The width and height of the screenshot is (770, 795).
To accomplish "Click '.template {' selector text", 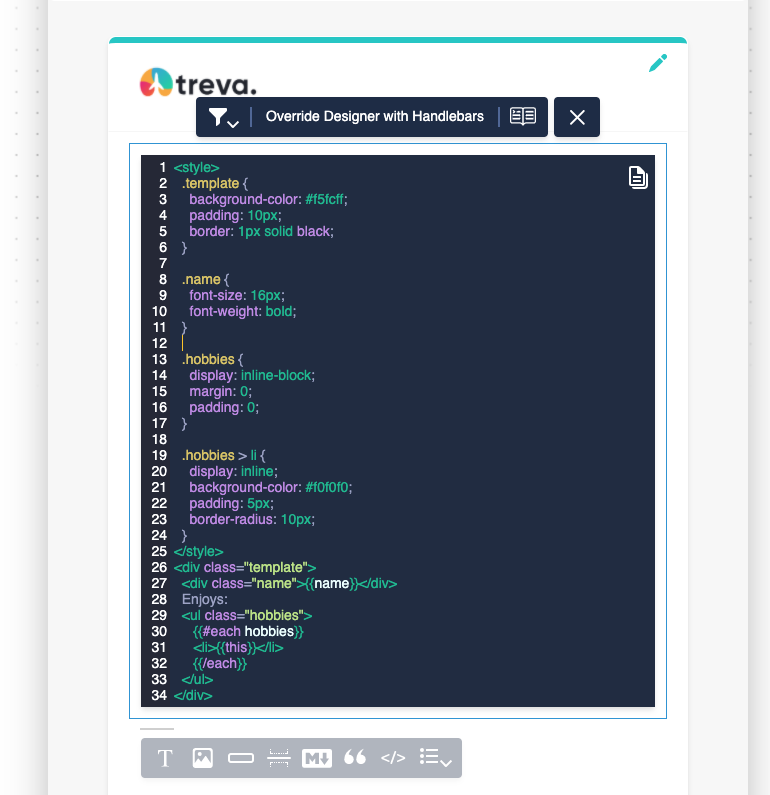I will pyautogui.click(x=215, y=183).
